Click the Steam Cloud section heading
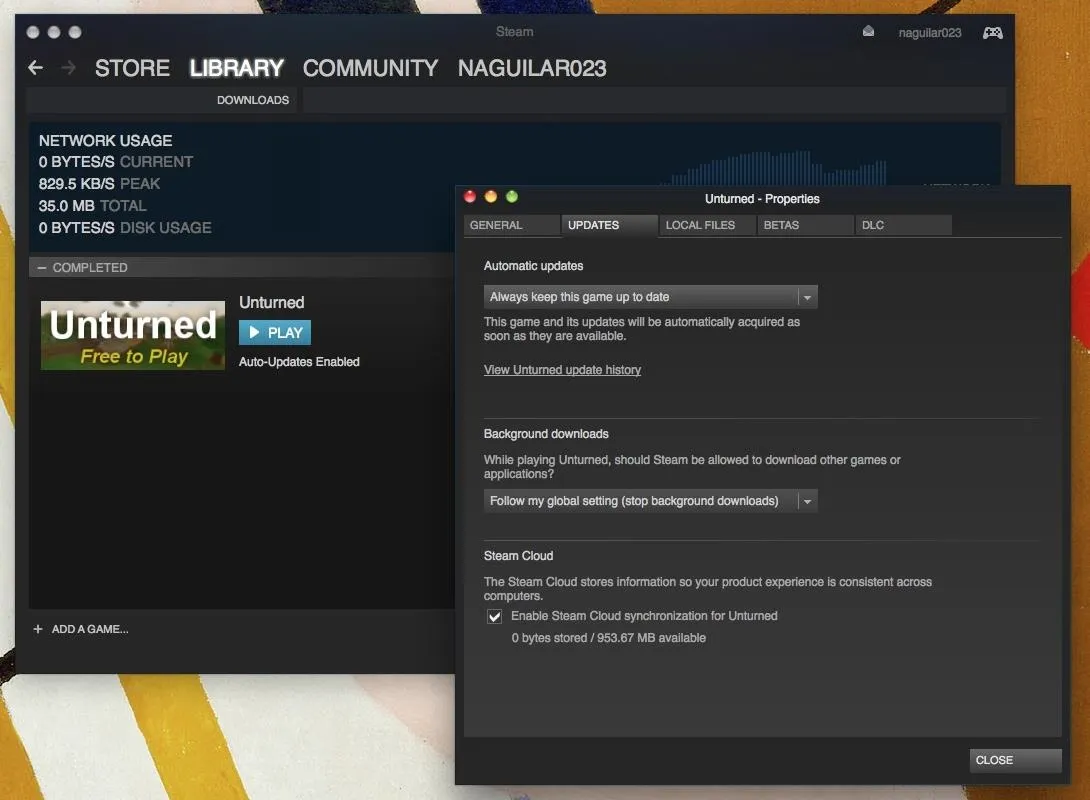This screenshot has width=1090, height=800. pyautogui.click(x=519, y=556)
